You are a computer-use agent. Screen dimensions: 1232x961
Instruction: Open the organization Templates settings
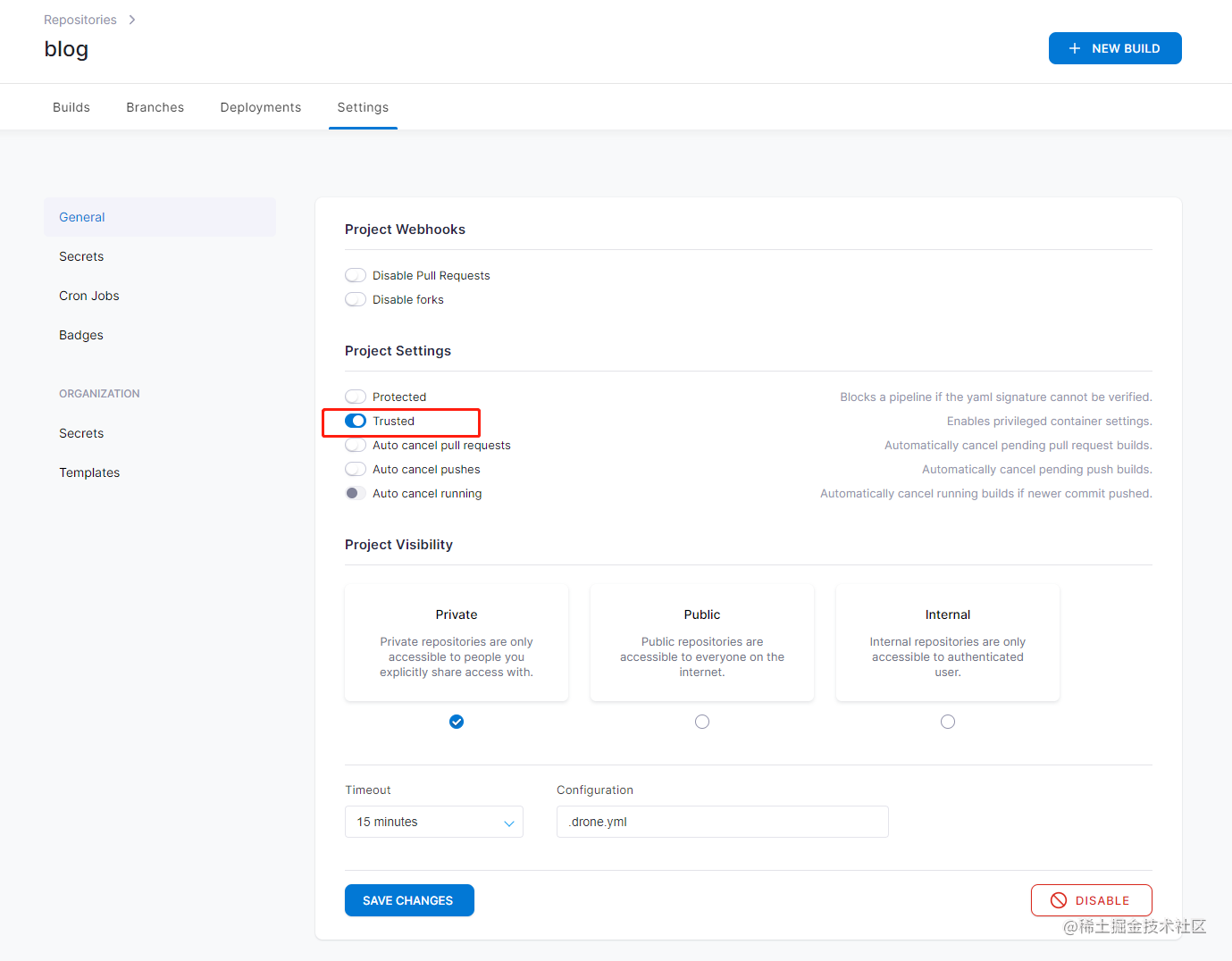click(x=89, y=472)
